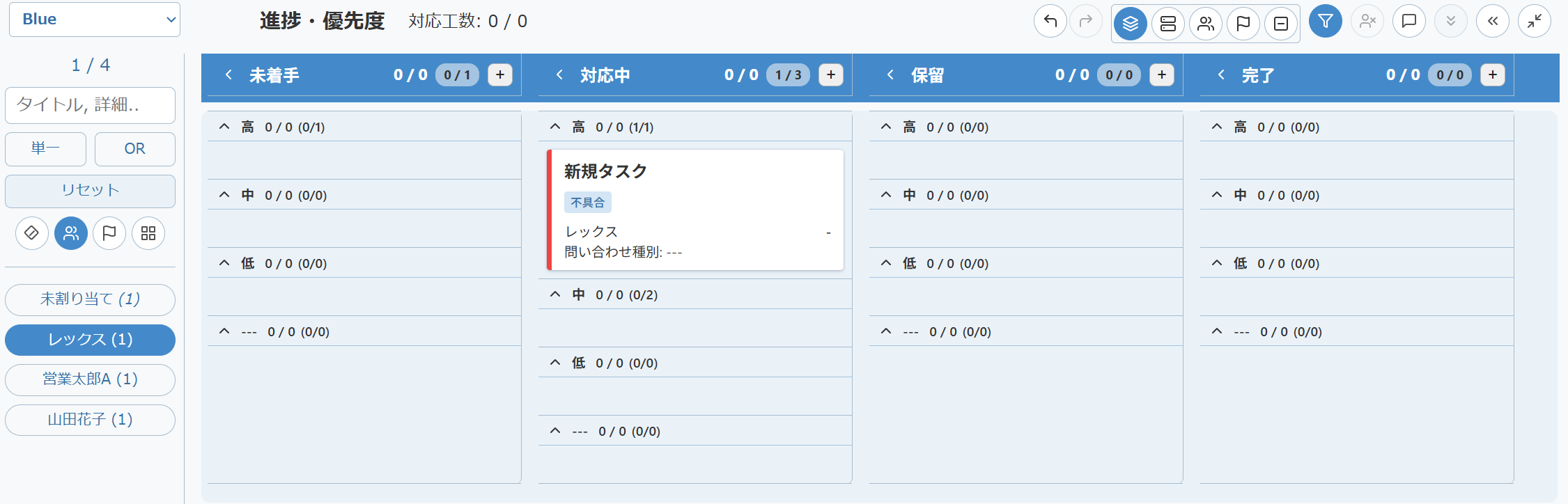Collapse the 高 group in 対応中 column

click(555, 127)
